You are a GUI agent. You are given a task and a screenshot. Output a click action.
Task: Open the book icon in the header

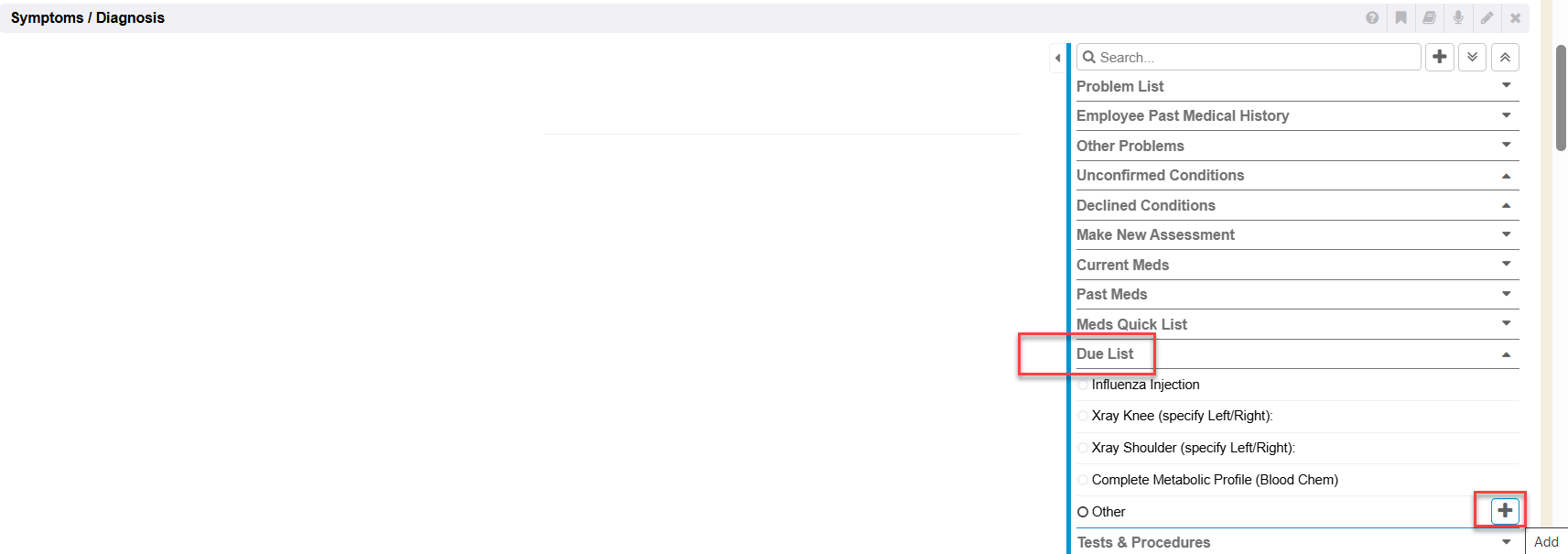coord(1429,18)
